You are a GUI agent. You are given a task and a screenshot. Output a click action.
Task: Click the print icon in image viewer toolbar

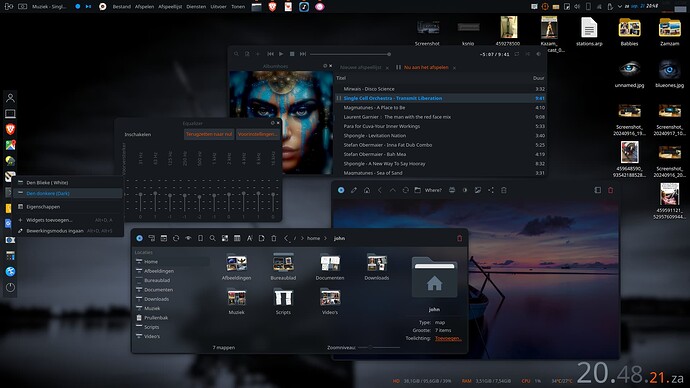click(452, 190)
